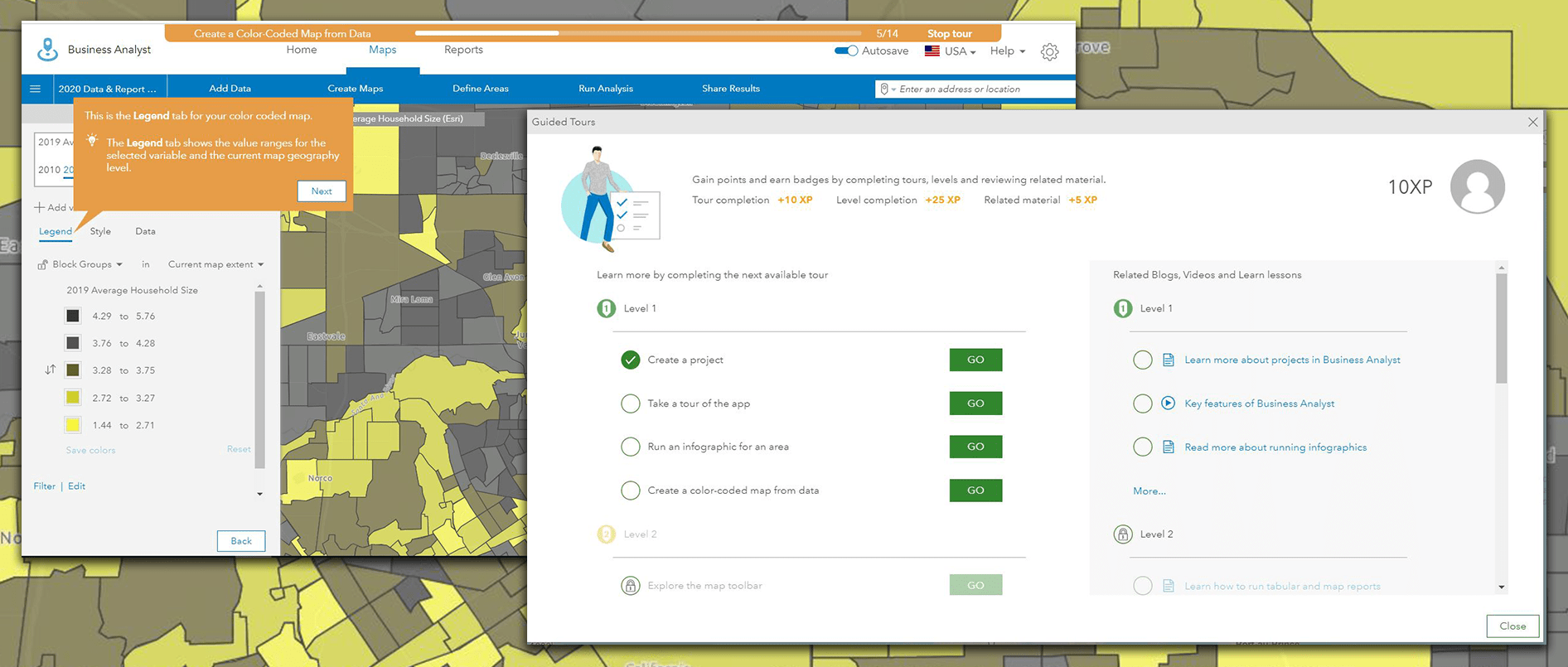This screenshot has width=1568, height=667.
Task: Check the Run an infographic circle
Action: tap(631, 447)
